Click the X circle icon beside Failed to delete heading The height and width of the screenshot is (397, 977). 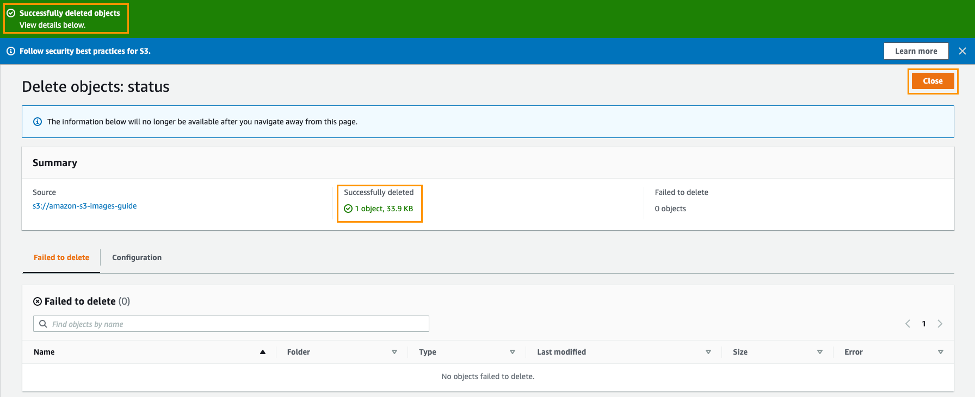pos(37,302)
